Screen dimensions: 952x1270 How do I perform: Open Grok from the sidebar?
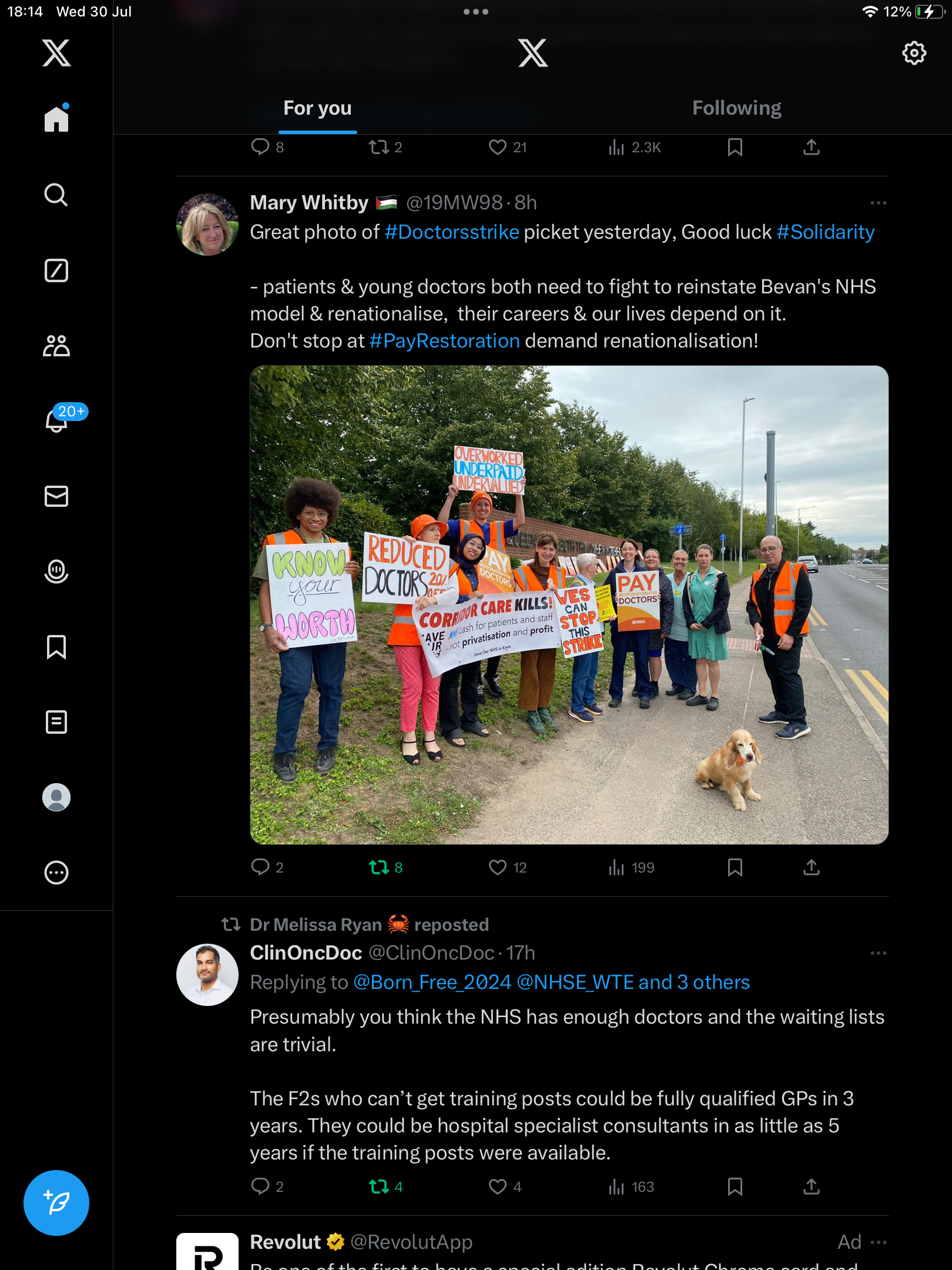click(56, 270)
